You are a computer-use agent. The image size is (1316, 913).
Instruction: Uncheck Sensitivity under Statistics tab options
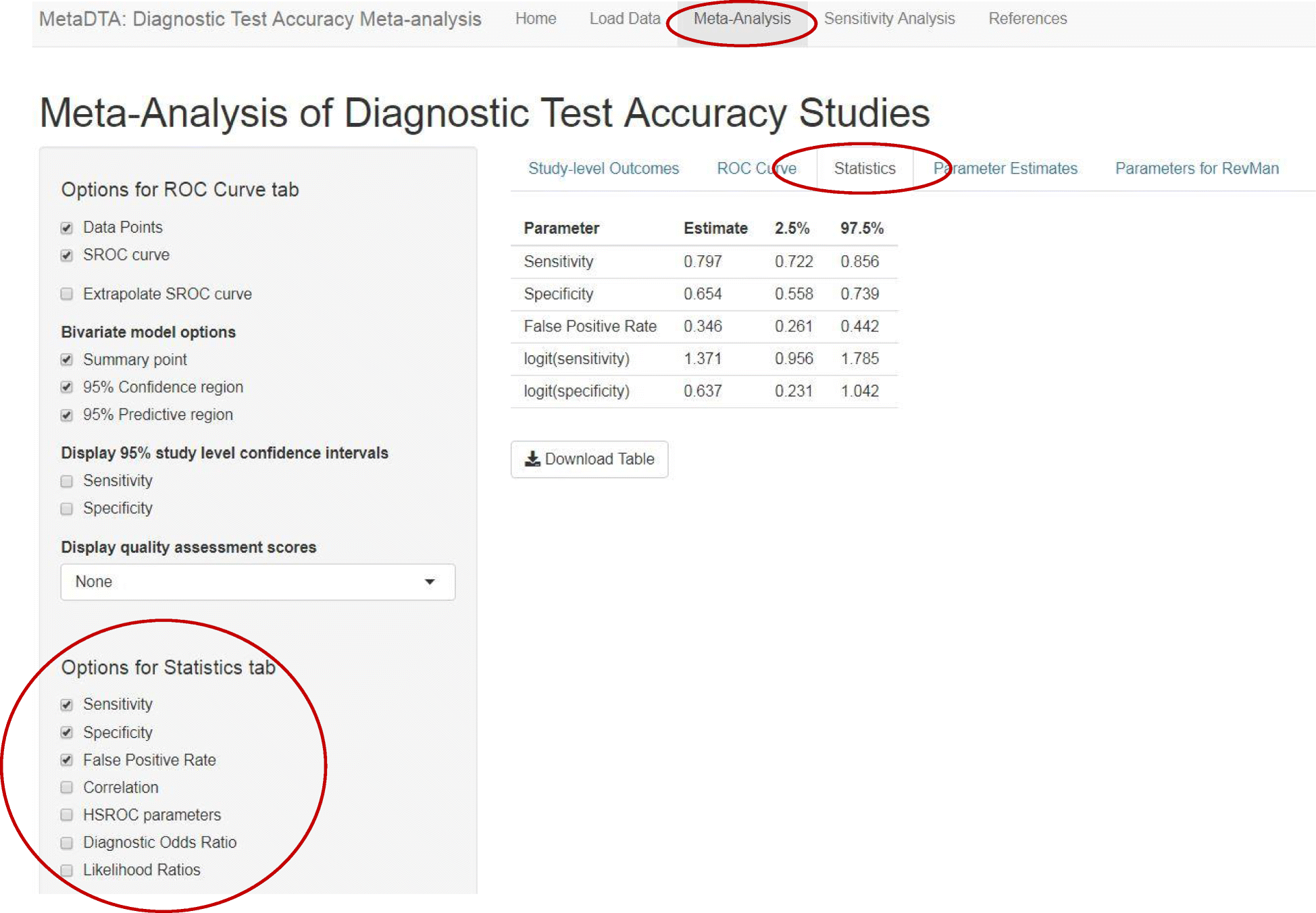(x=66, y=704)
